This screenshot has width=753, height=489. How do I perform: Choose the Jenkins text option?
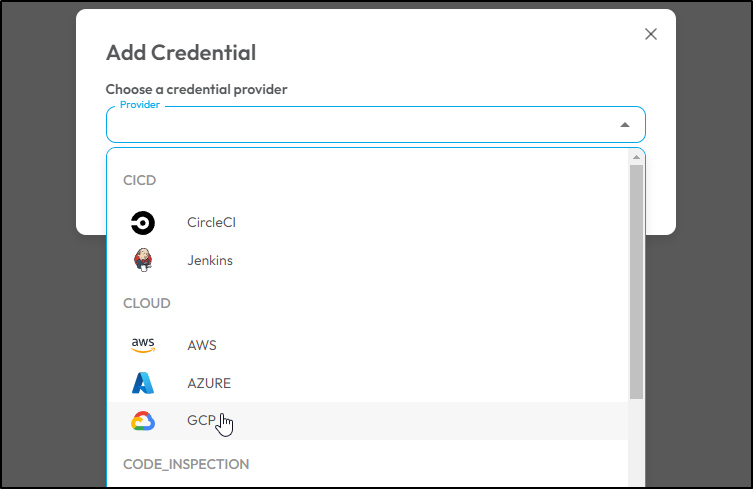[210, 260]
